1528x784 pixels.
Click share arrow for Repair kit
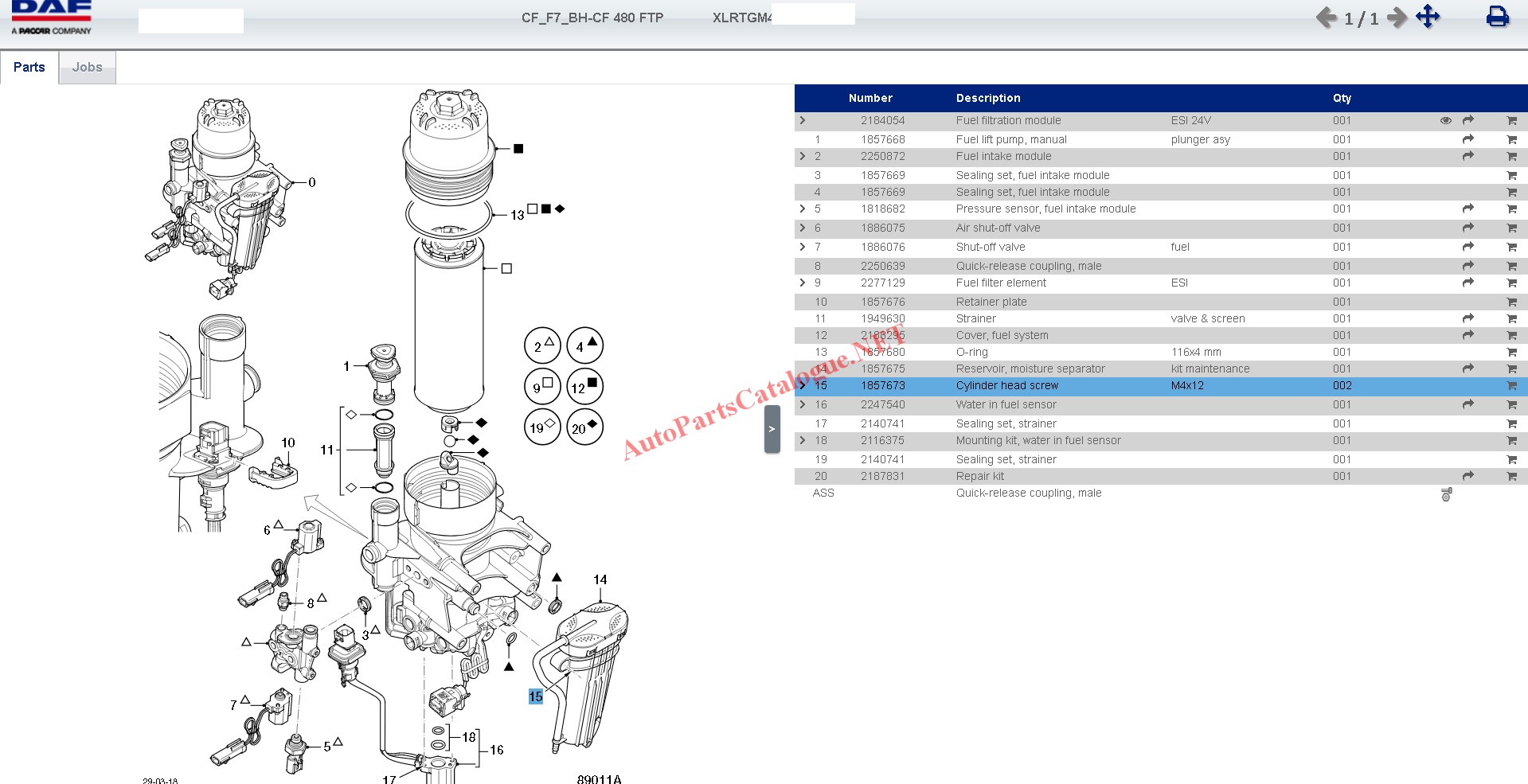click(x=1468, y=476)
